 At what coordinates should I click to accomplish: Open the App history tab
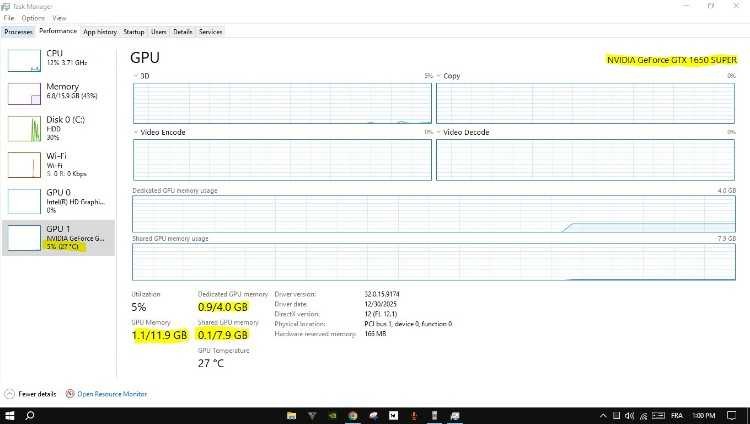tap(100, 32)
